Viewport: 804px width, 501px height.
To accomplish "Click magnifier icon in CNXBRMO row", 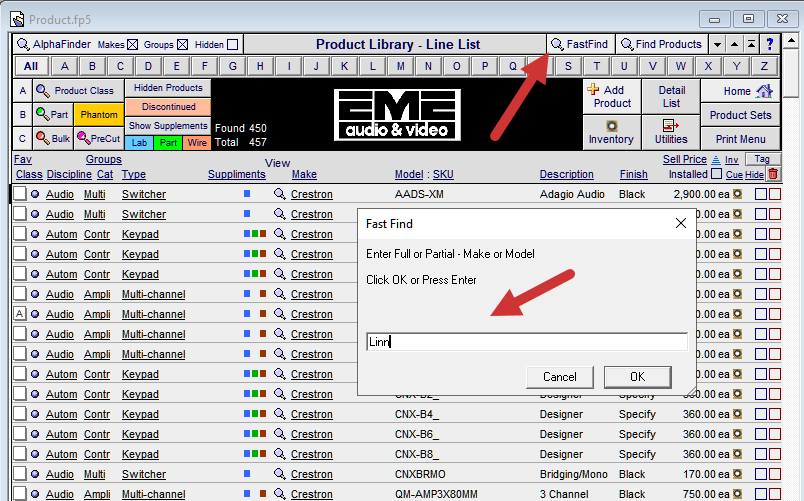I will click(x=279, y=474).
